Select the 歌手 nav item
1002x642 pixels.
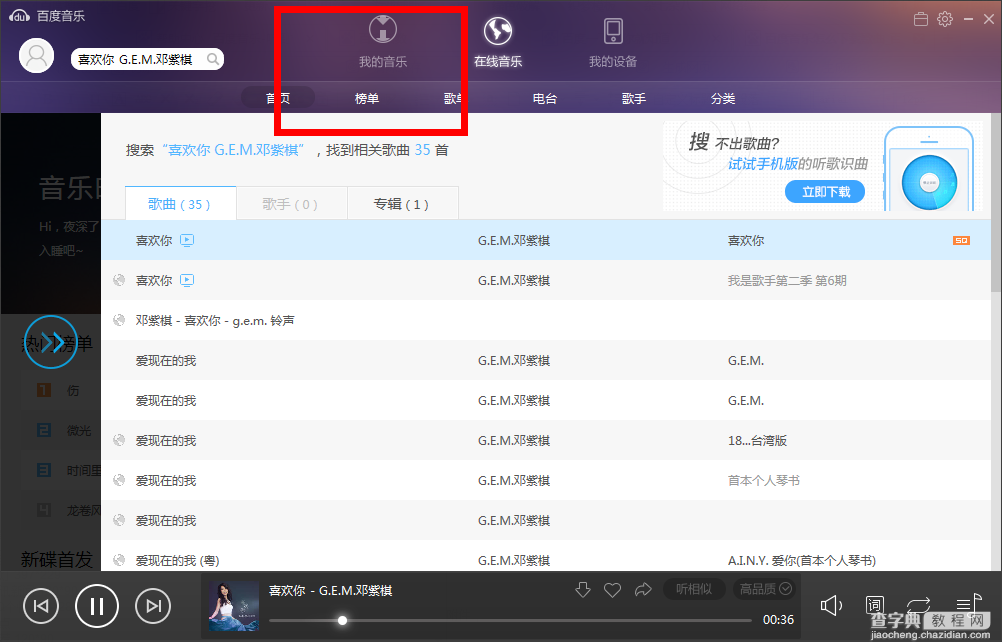[x=633, y=98]
